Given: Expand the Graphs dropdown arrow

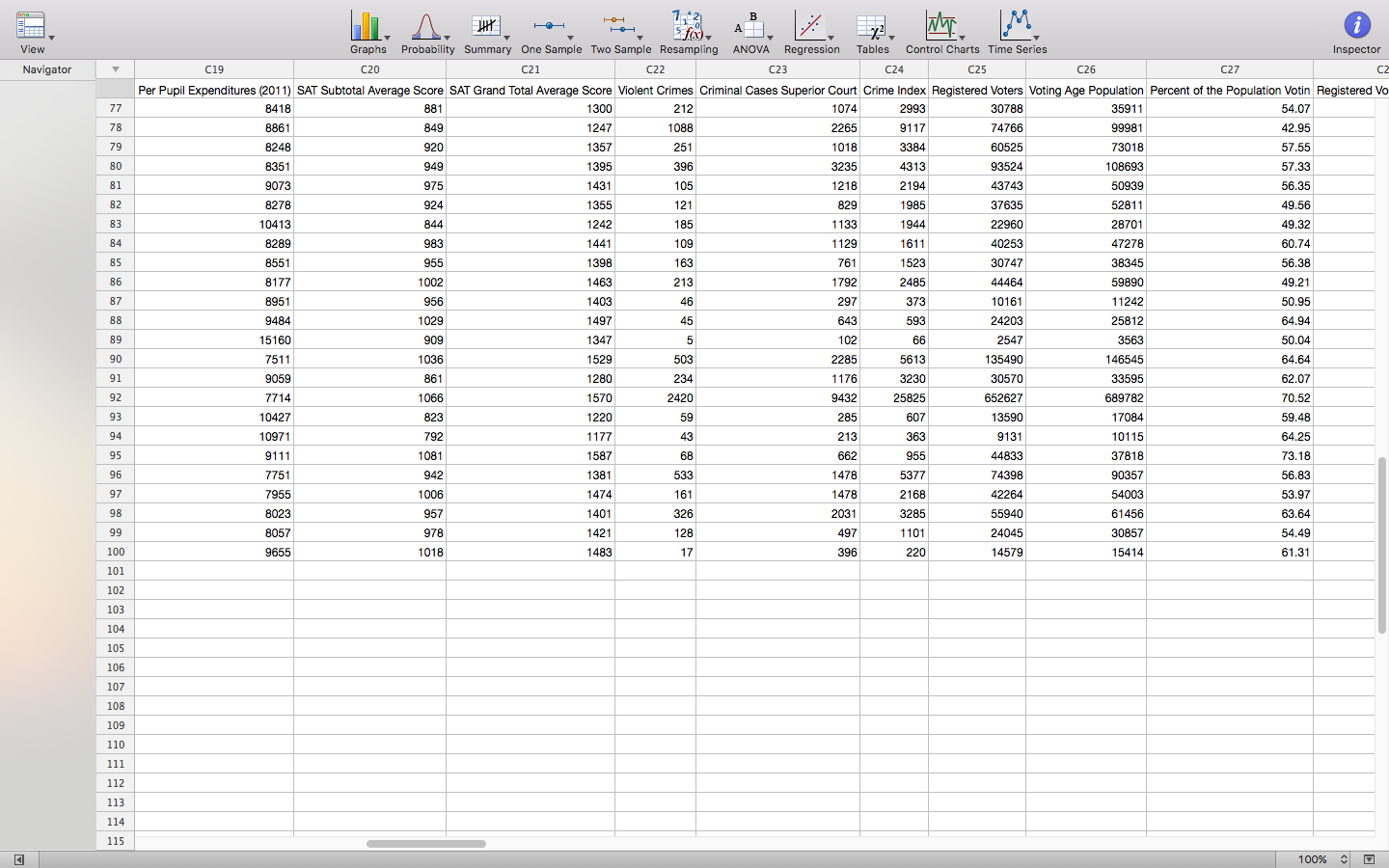Looking at the screenshot, I should click(x=388, y=38).
